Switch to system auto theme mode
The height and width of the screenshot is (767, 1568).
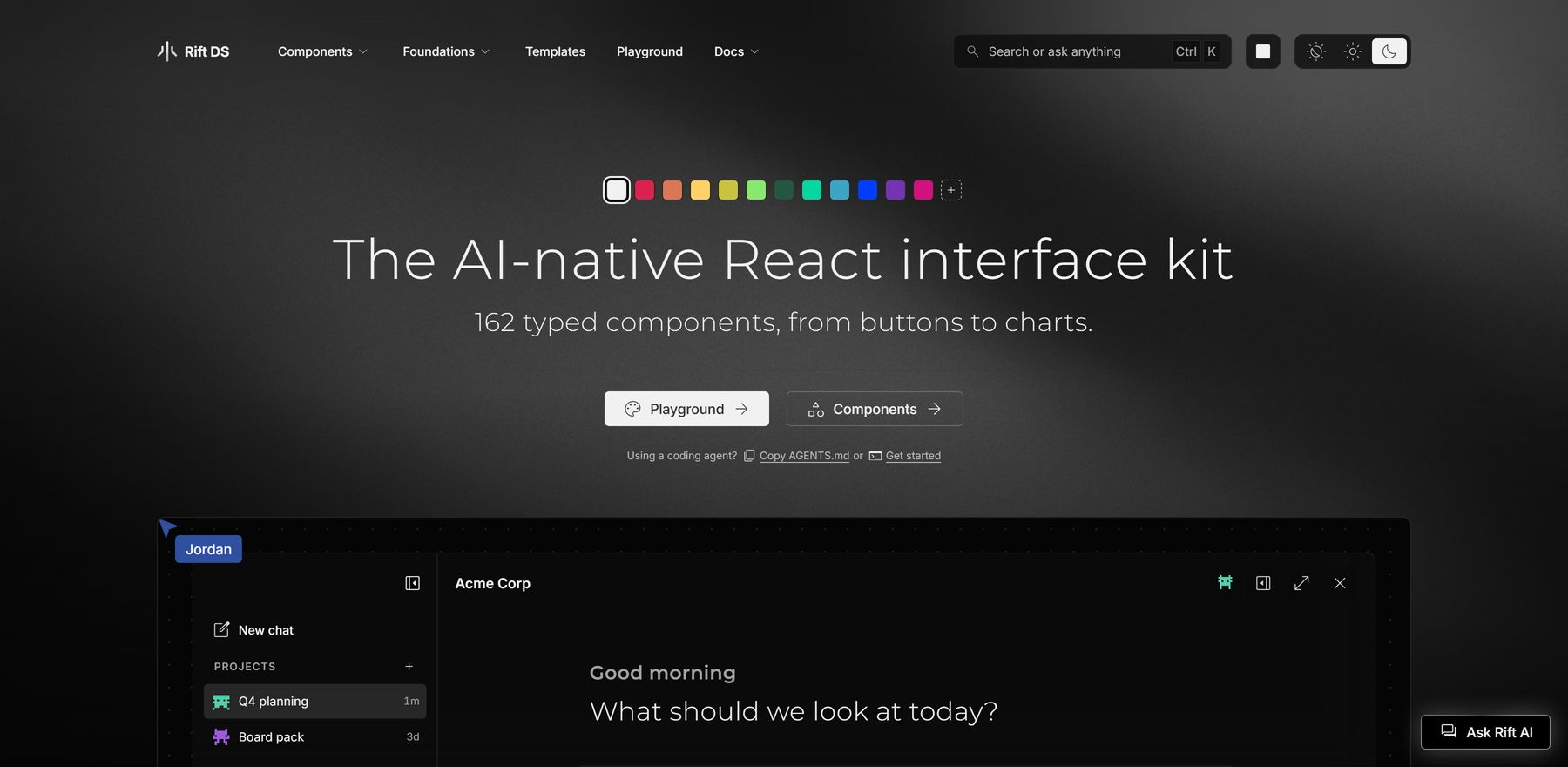(x=1316, y=51)
